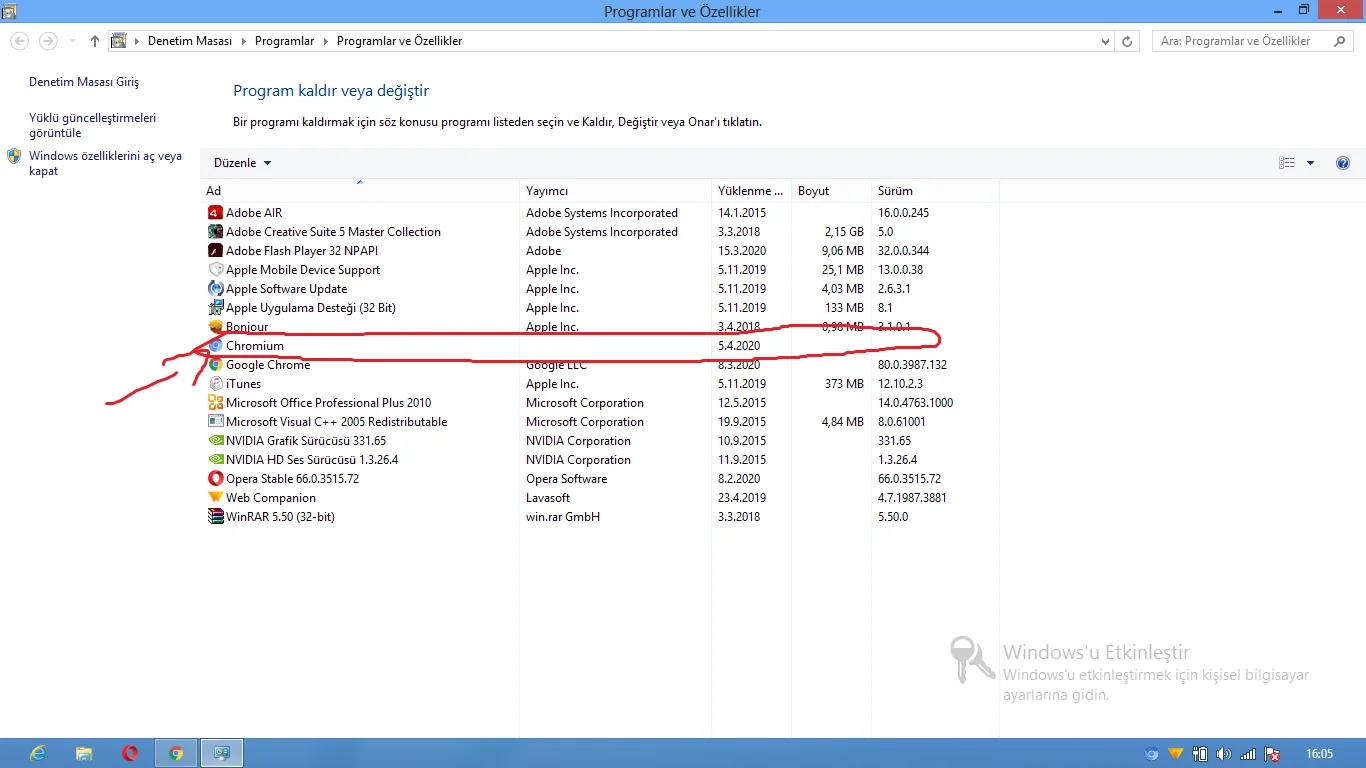Select Web Companion row name
1366x768 pixels.
271,498
